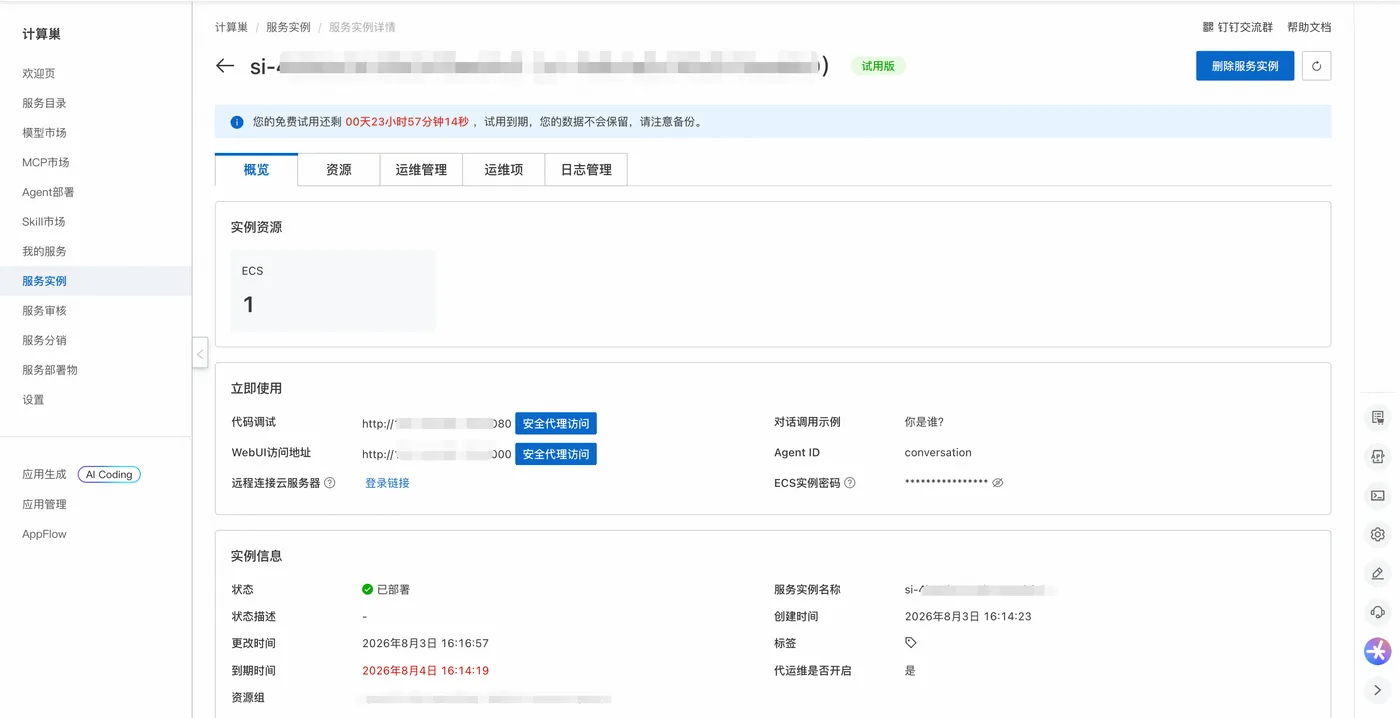The image size is (1400, 718).
Task: Click the expiry time 2026年8月4日 16:14:19
Action: click(x=425, y=670)
